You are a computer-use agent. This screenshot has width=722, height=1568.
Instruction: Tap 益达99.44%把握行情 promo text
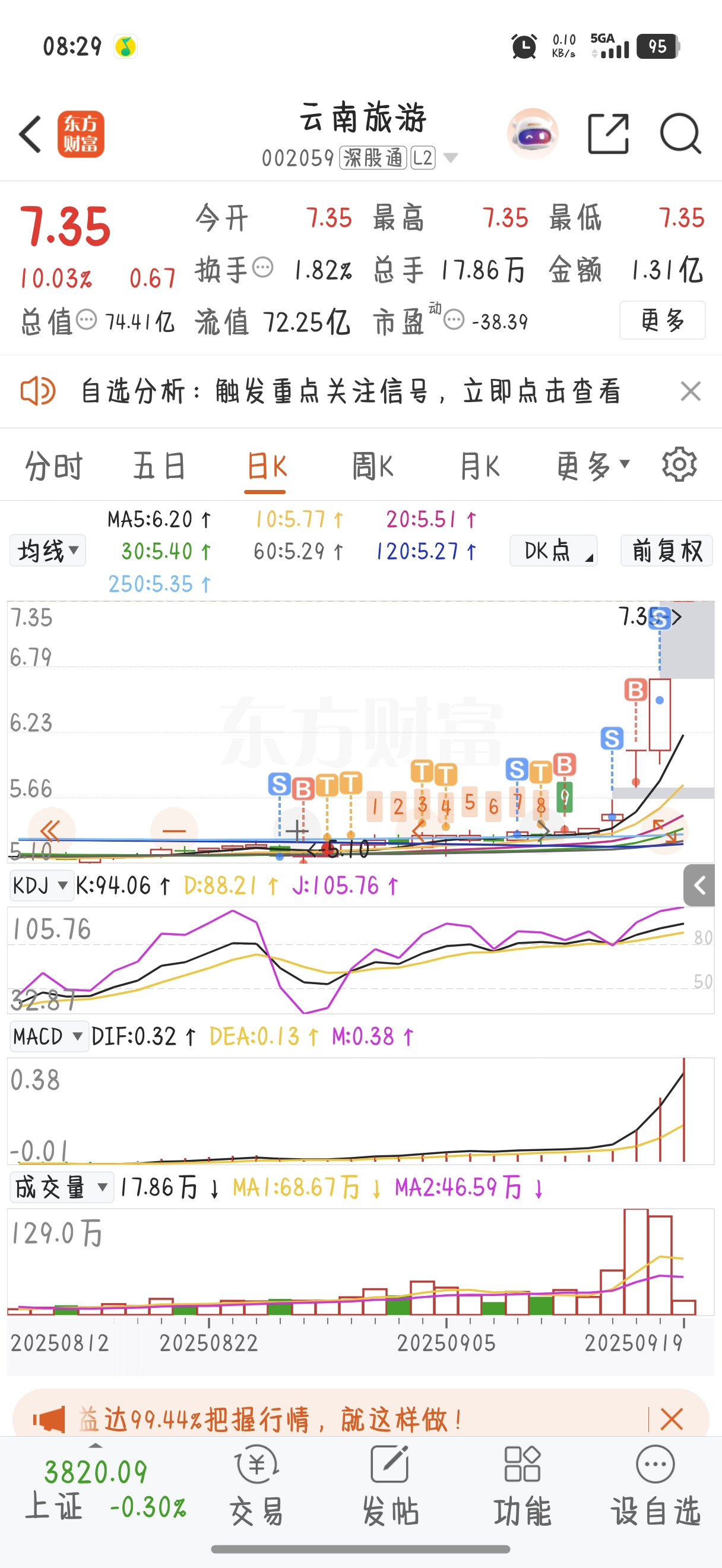(271, 1420)
